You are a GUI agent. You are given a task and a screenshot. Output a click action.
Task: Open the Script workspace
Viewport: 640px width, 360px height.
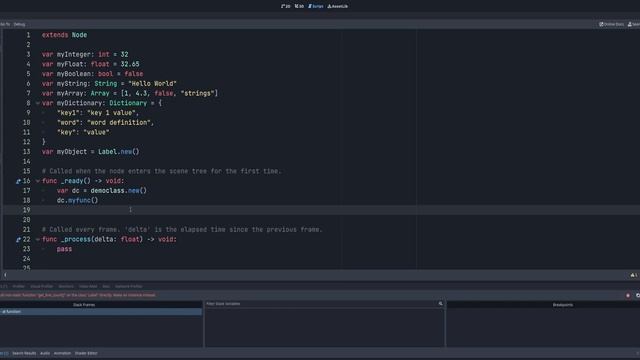(x=316, y=6)
